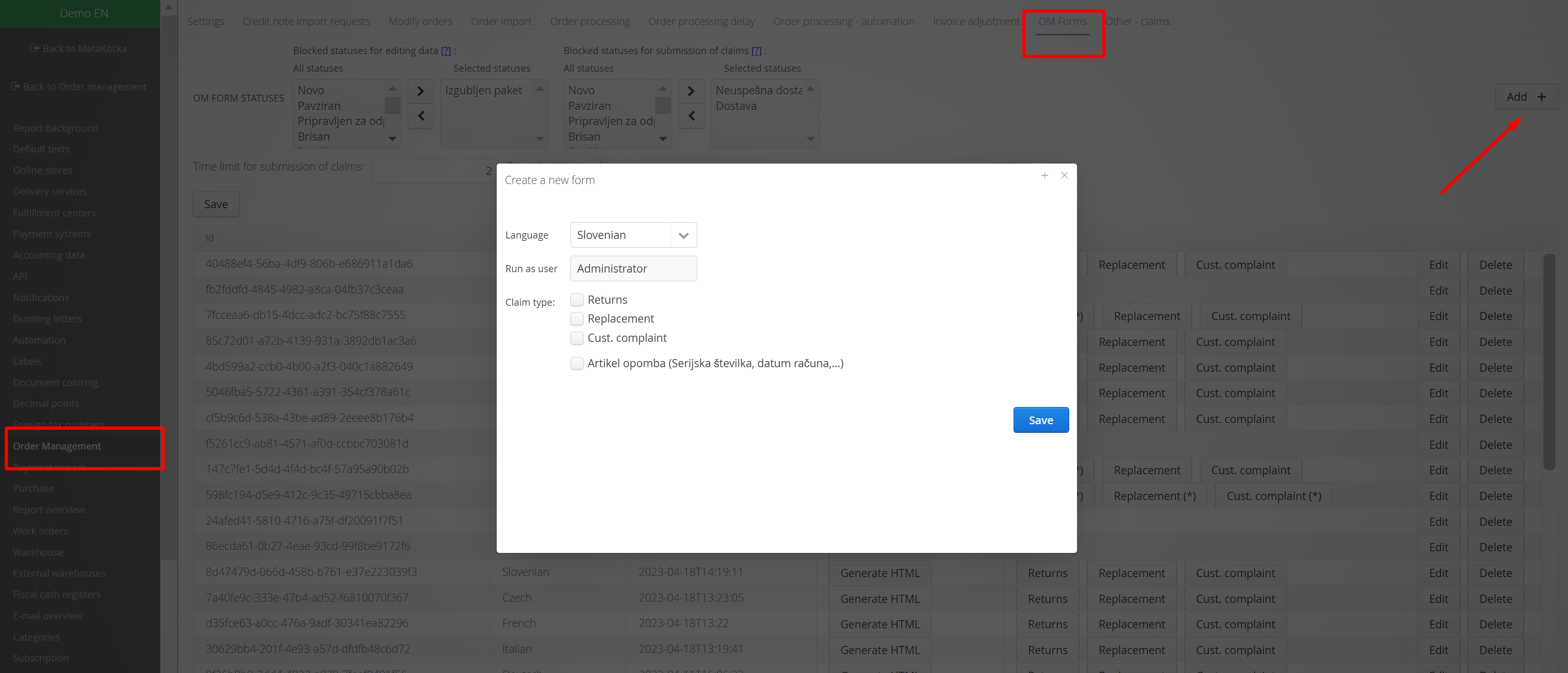This screenshot has width=1568, height=673.
Task: Click the plus icon in dialog header
Action: 1045,175
